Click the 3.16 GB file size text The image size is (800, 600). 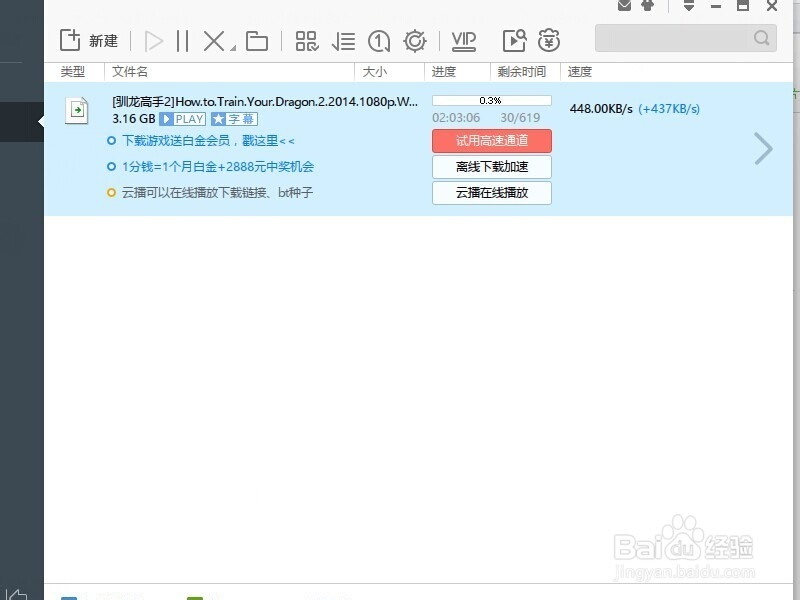pyautogui.click(x=134, y=119)
